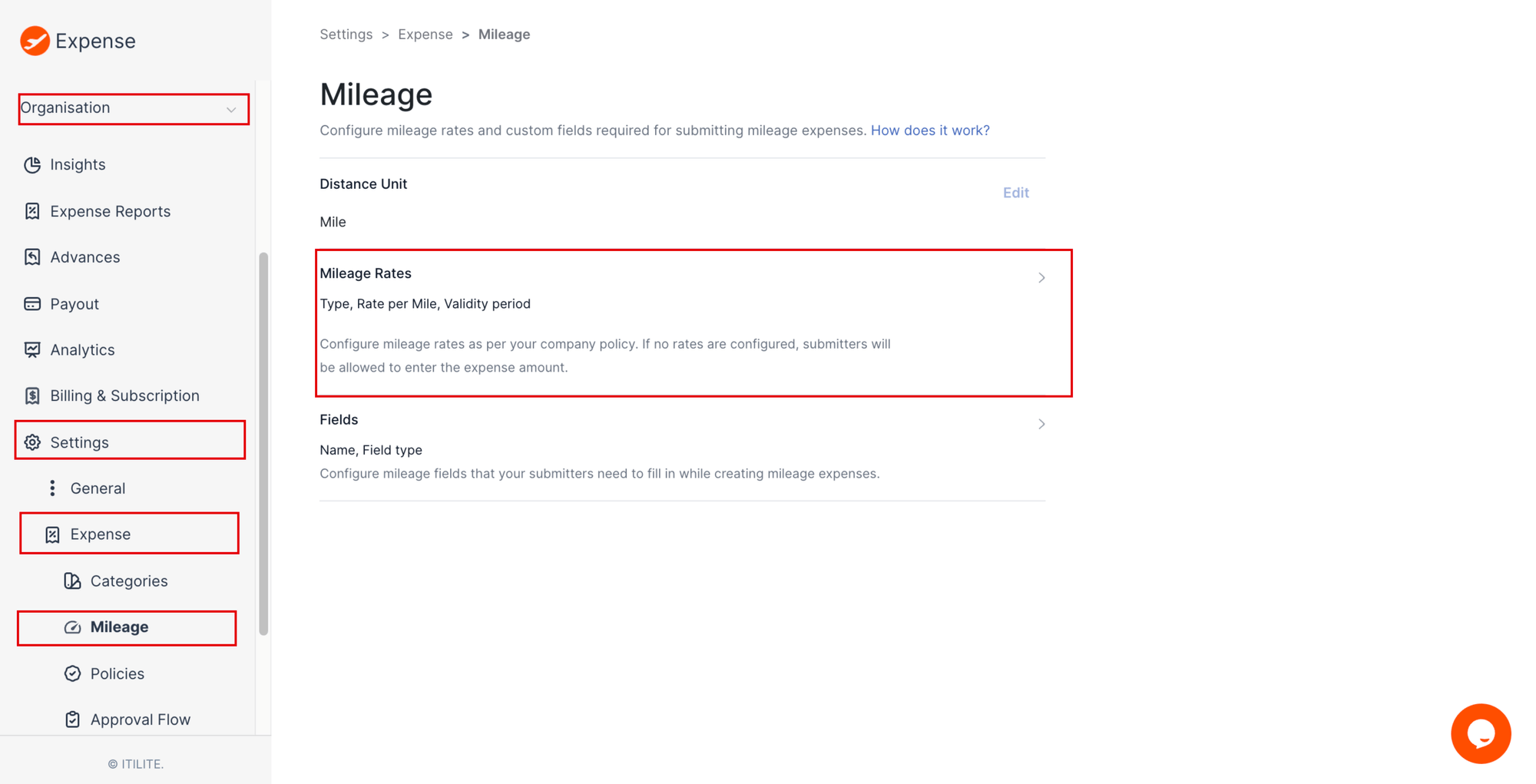Open the "How does it work?" link
The width and height of the screenshot is (1536, 784).
click(929, 131)
